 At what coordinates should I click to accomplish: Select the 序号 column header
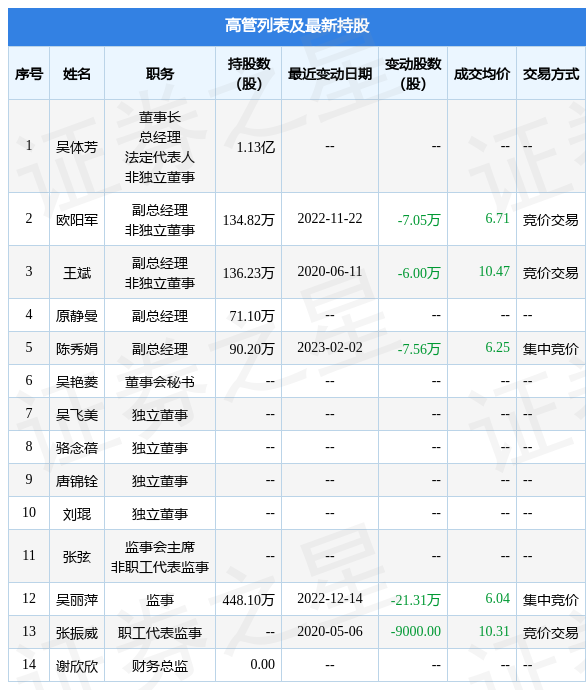(29, 73)
